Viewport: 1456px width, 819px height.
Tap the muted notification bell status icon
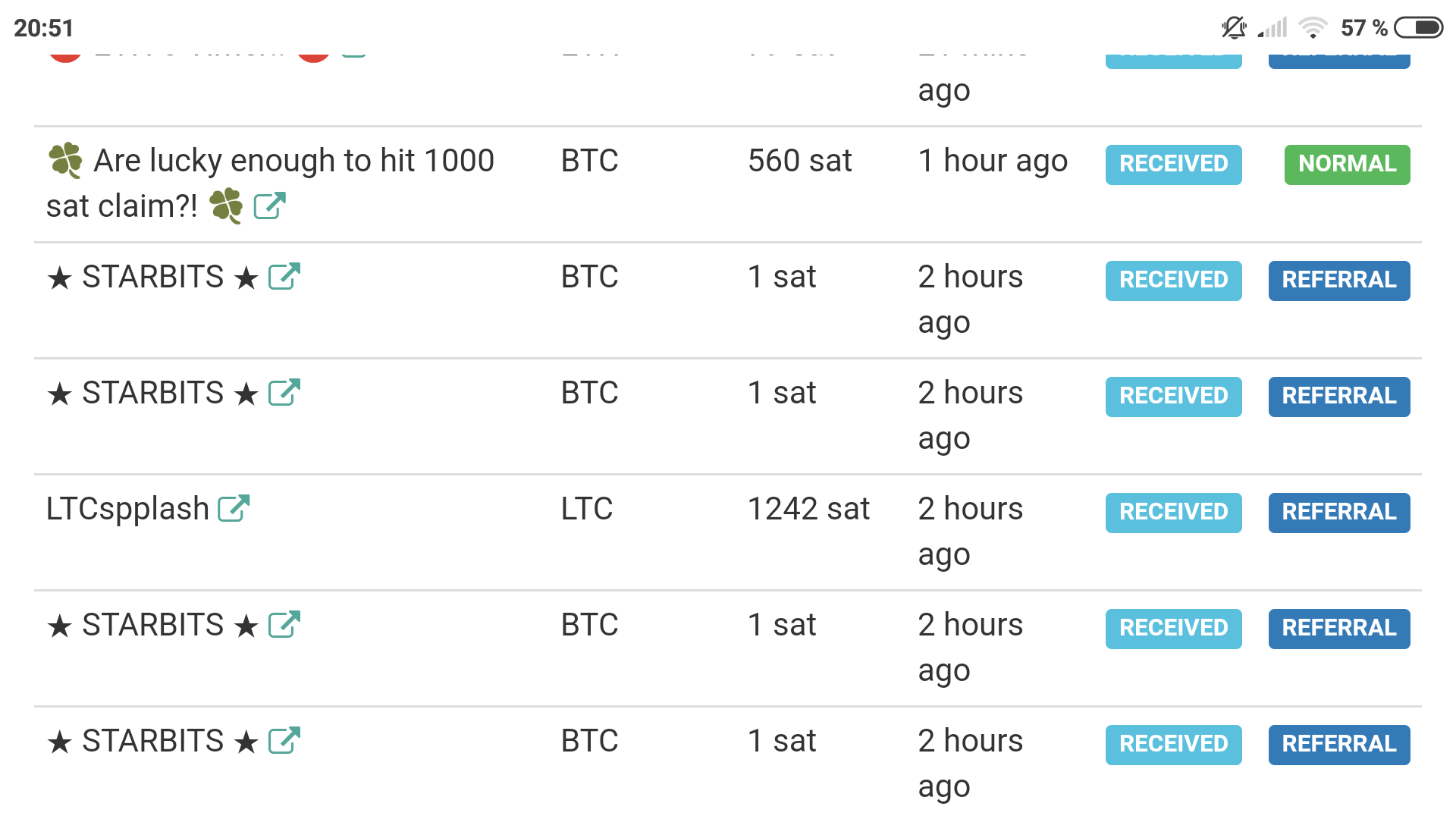pos(1234,28)
